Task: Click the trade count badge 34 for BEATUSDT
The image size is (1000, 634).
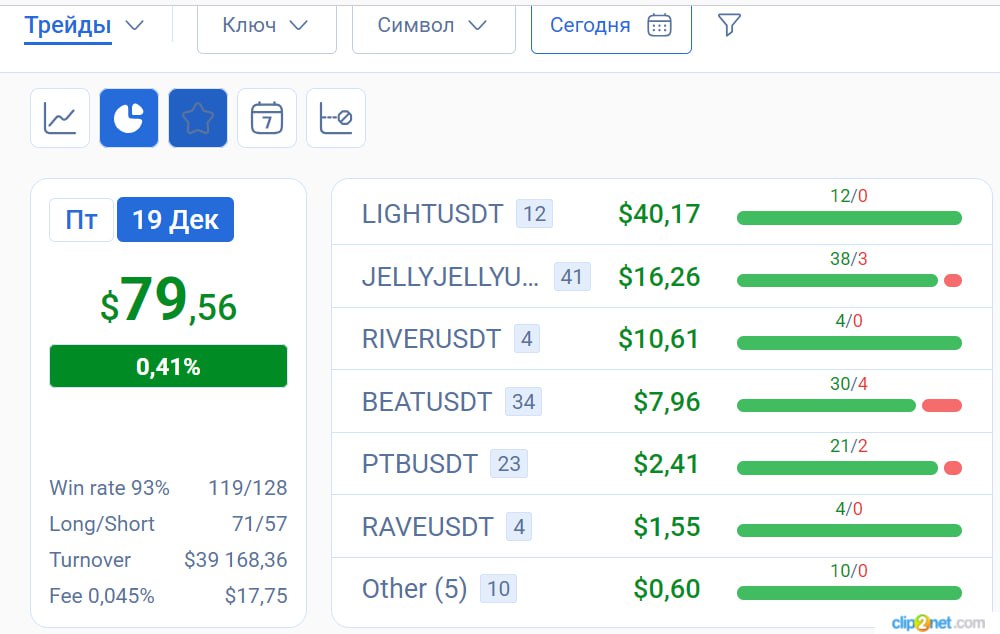Action: click(x=523, y=402)
